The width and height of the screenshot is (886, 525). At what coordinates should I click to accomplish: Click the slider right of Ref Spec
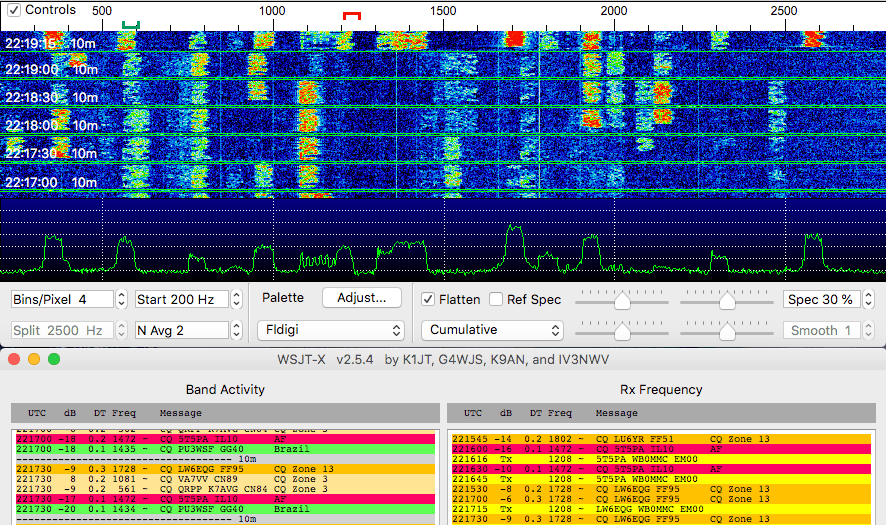pos(622,299)
